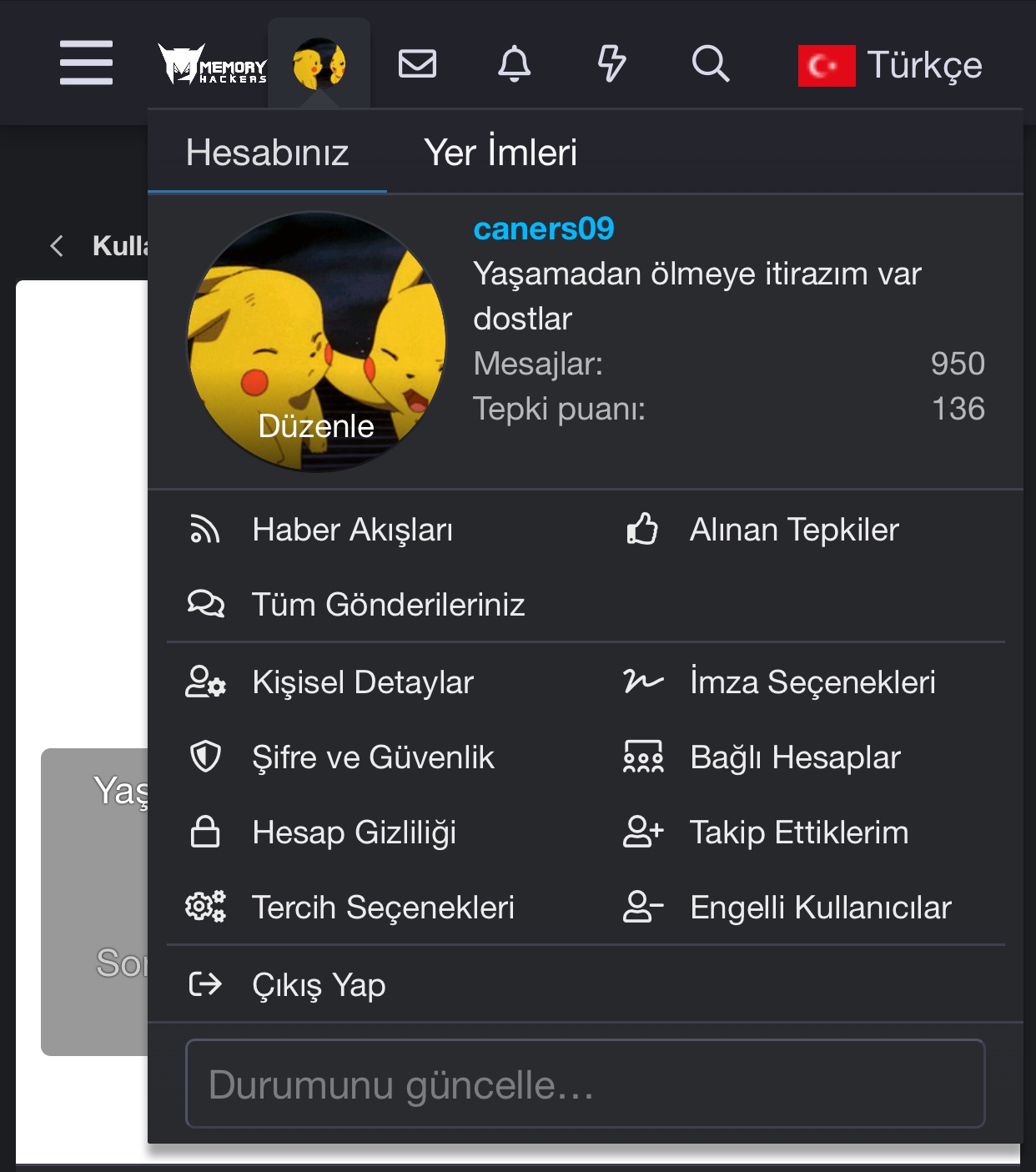This screenshot has height=1172, width=1036.
Task: Open Haber Akışları
Action: (352, 530)
